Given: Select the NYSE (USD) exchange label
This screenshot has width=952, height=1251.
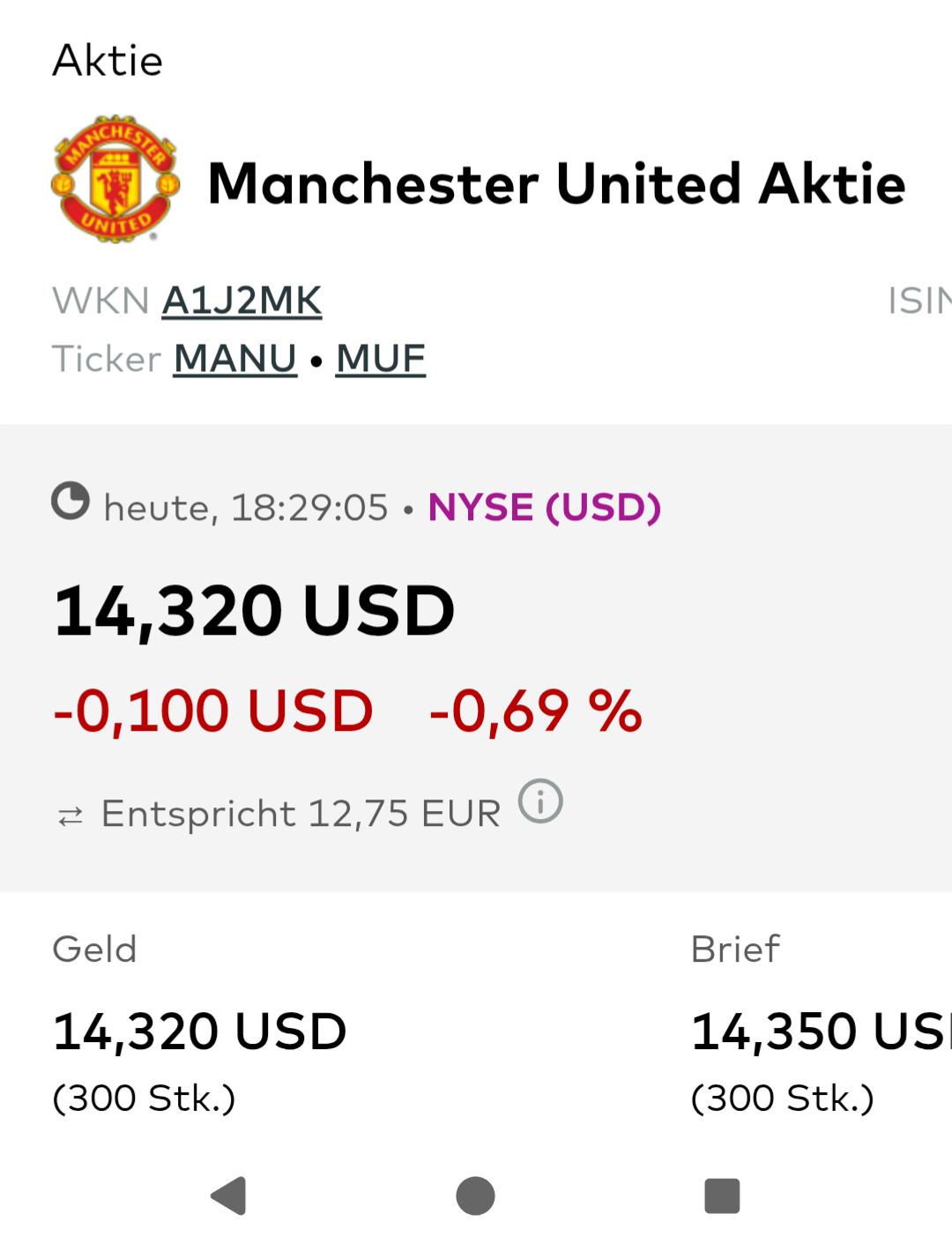Looking at the screenshot, I should click(545, 508).
